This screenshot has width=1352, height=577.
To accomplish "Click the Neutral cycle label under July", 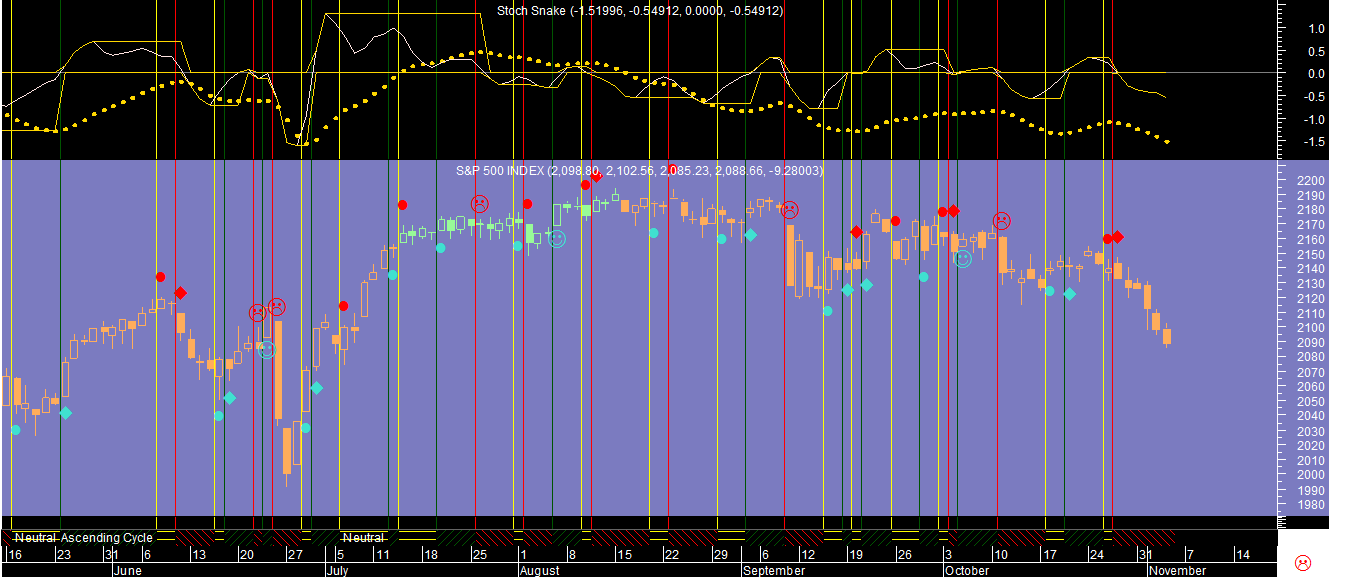I will (x=362, y=538).
